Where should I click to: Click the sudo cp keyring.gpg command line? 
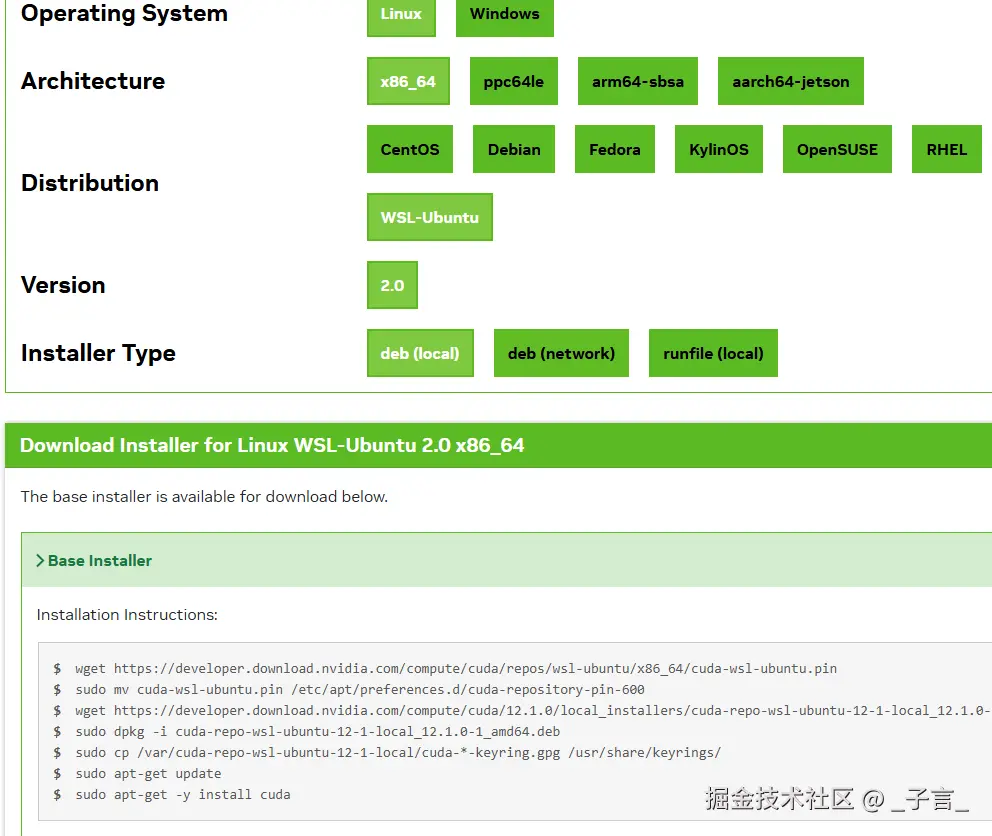point(398,752)
